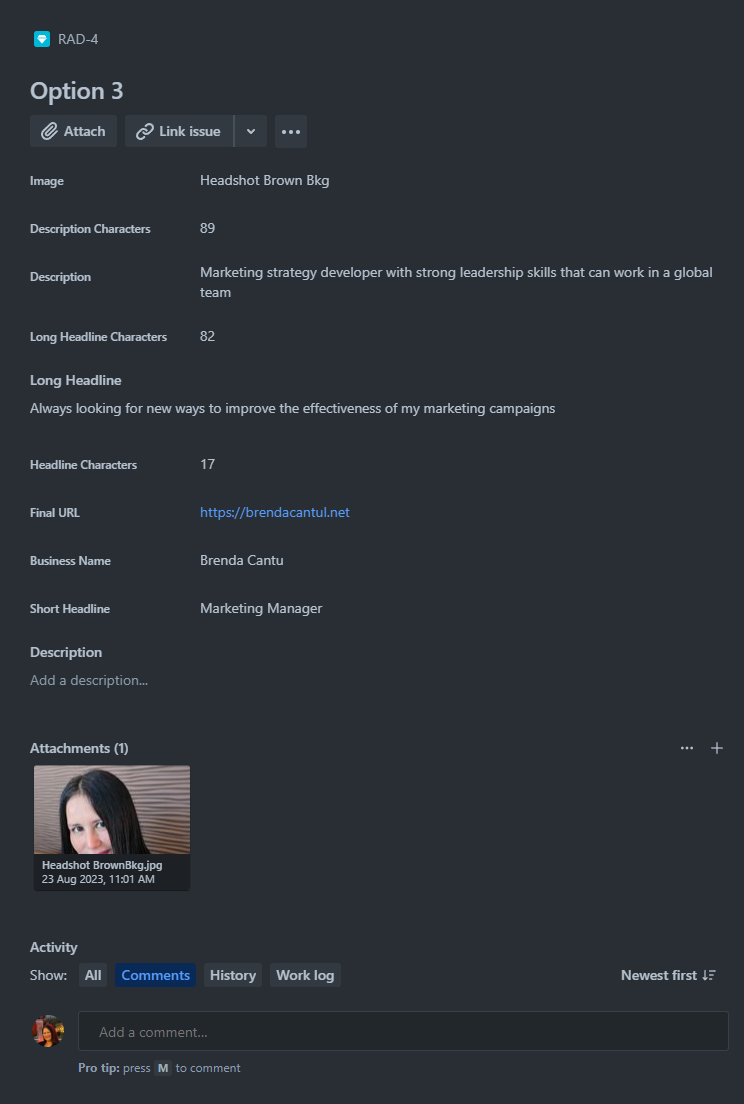Viewport: 744px width, 1104px height.
Task: Click the Link issue chain button
Action: coord(179,132)
